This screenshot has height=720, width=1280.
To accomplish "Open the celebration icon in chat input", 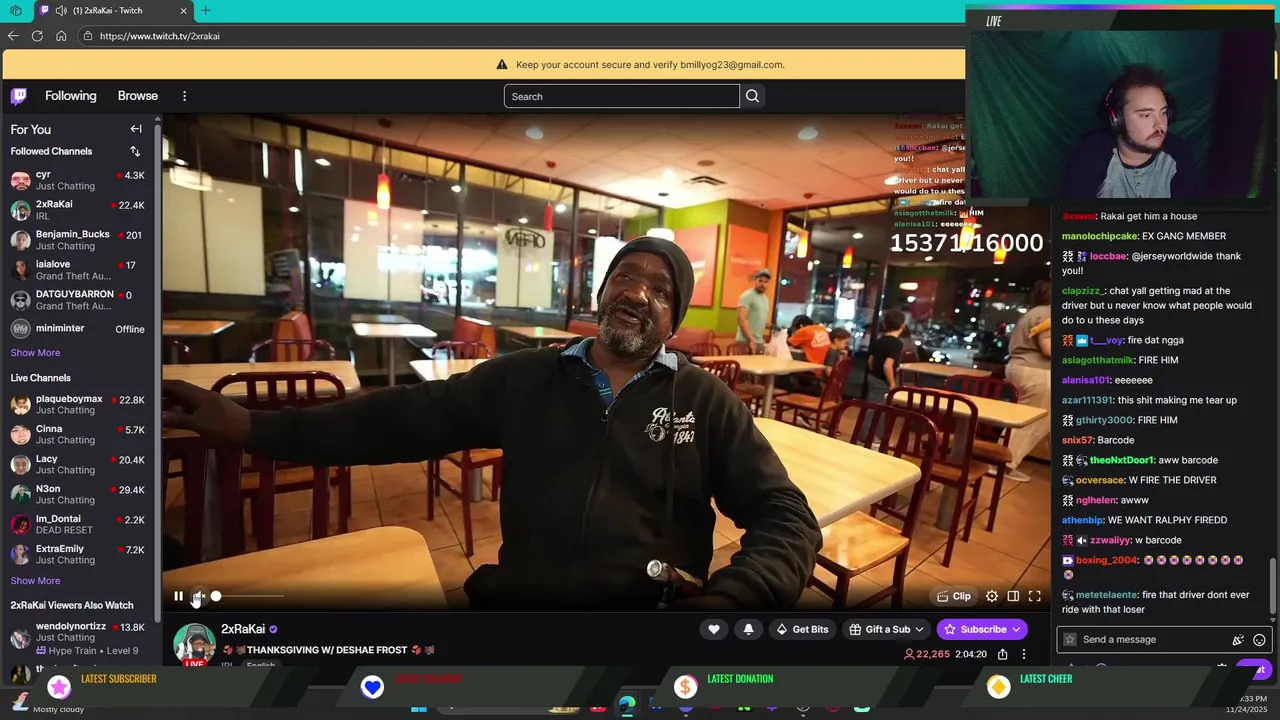I will coord(1238,640).
